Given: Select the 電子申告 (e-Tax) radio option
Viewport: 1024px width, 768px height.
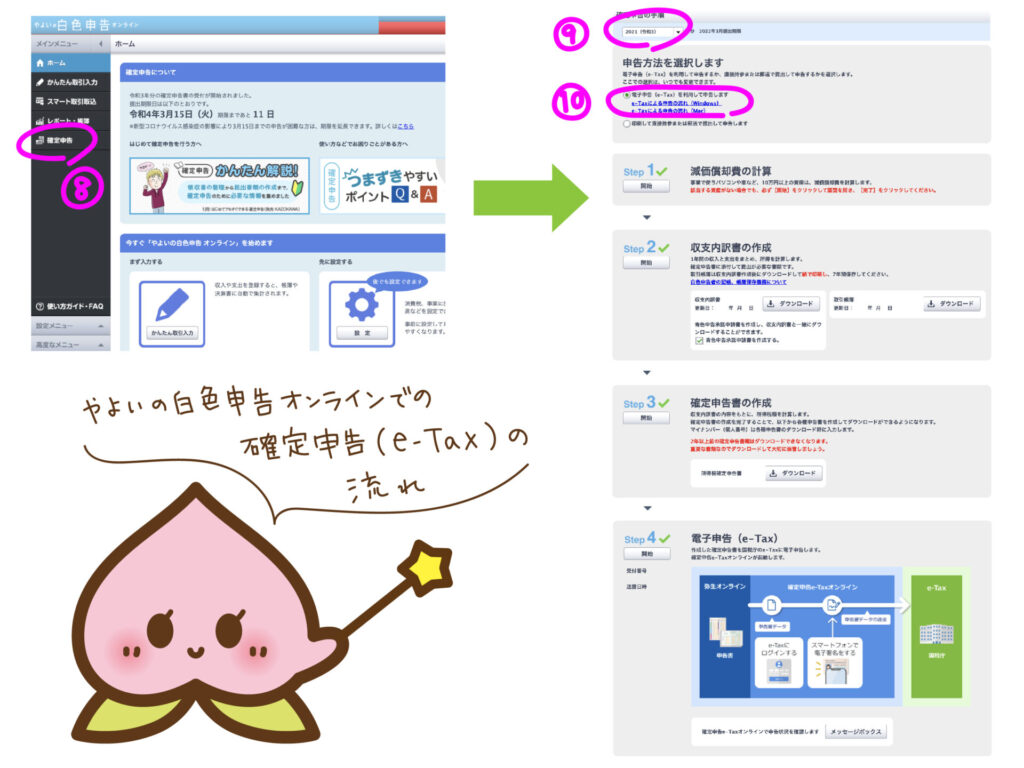Looking at the screenshot, I should pos(627,95).
